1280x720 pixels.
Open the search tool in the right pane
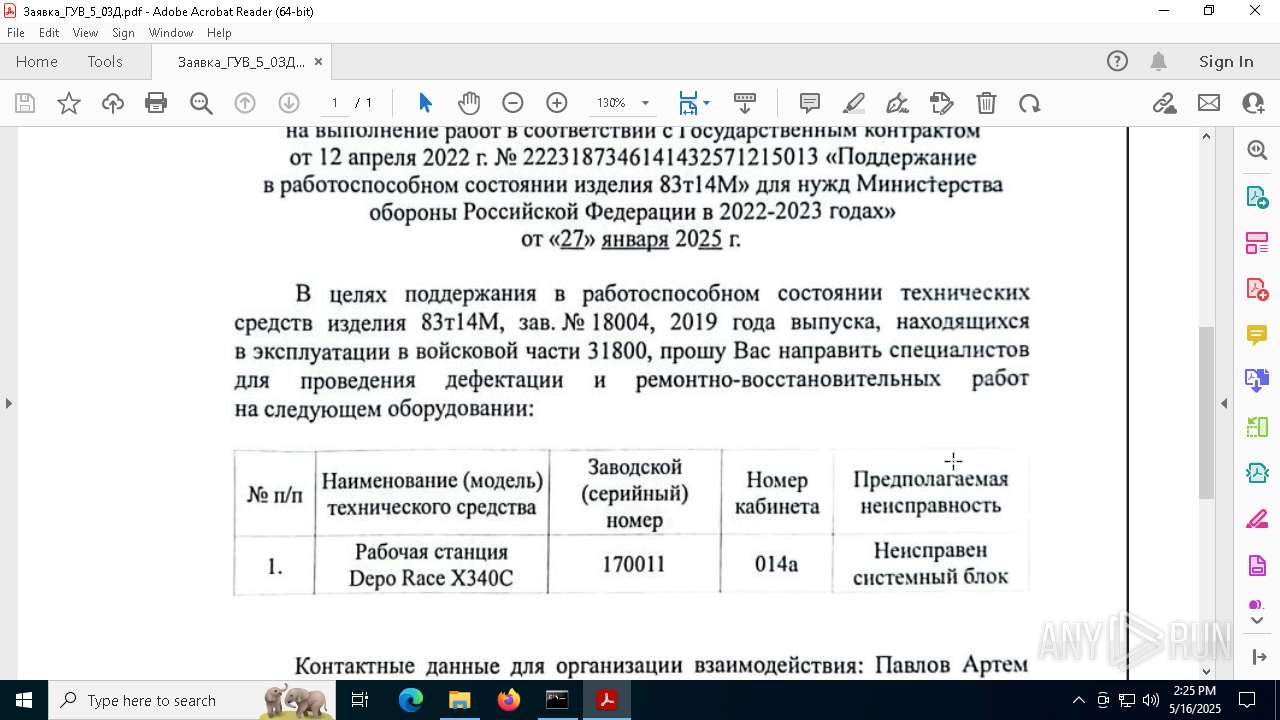coord(1257,150)
